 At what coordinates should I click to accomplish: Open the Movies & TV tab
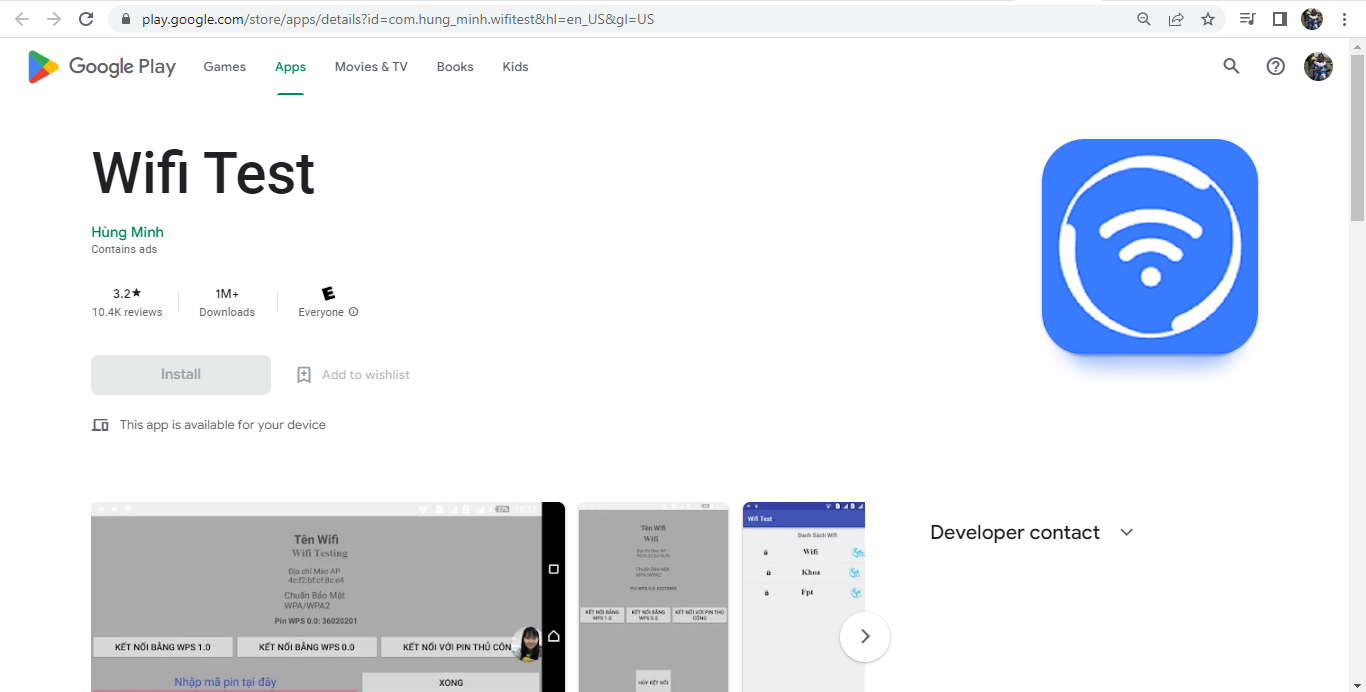point(371,67)
